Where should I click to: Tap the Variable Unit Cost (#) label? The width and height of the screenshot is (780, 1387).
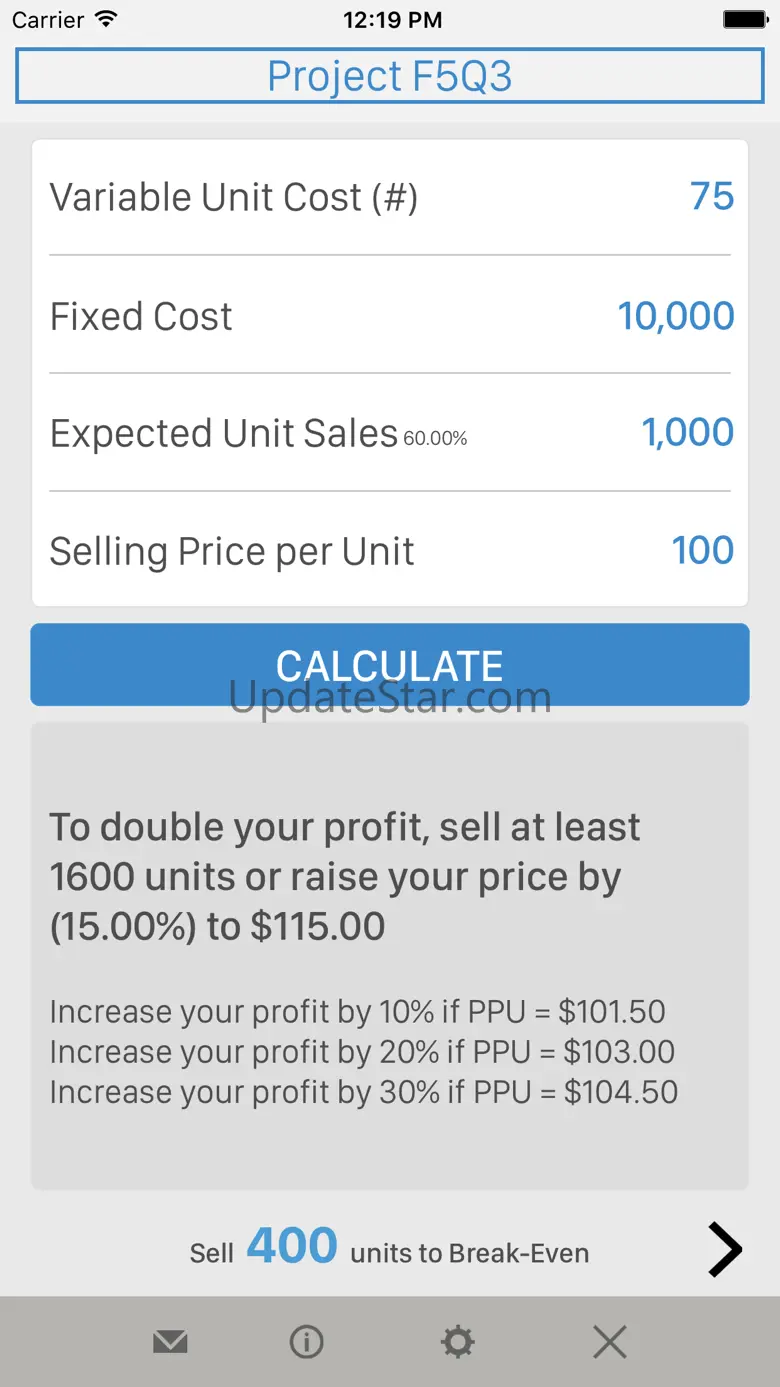coord(234,197)
